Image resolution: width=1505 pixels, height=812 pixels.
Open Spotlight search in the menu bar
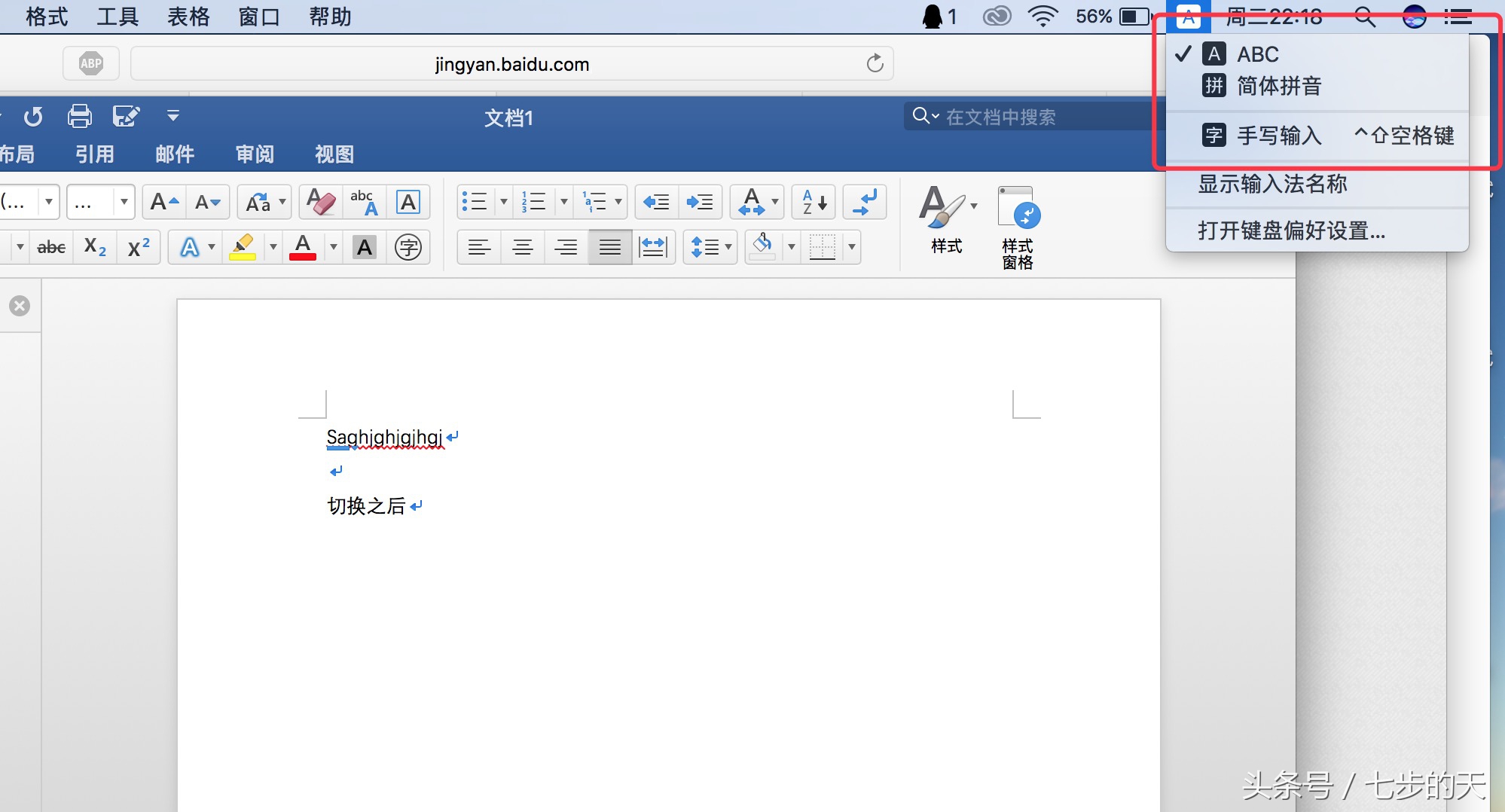[x=1365, y=17]
